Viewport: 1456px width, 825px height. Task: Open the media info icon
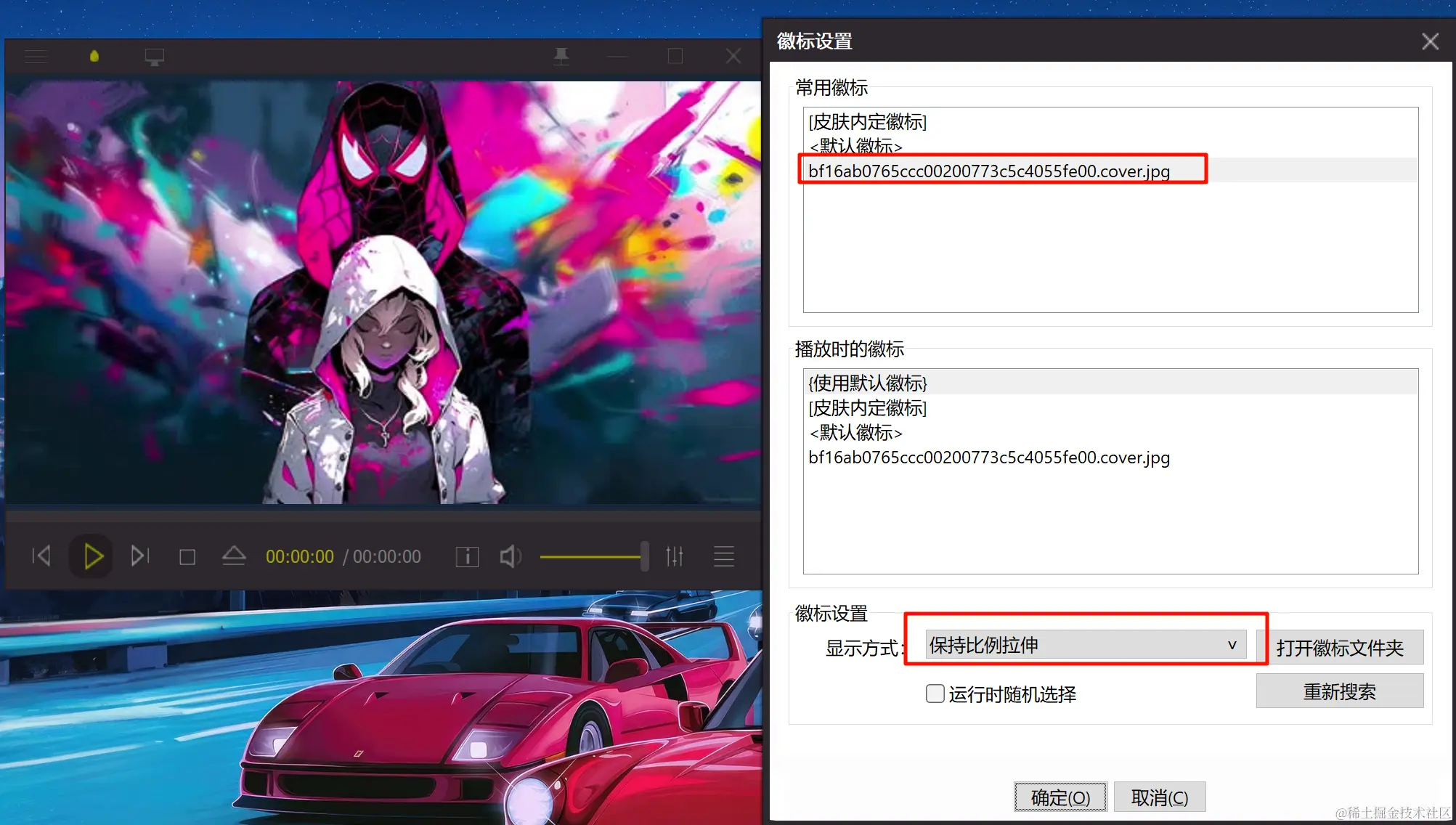tap(467, 557)
